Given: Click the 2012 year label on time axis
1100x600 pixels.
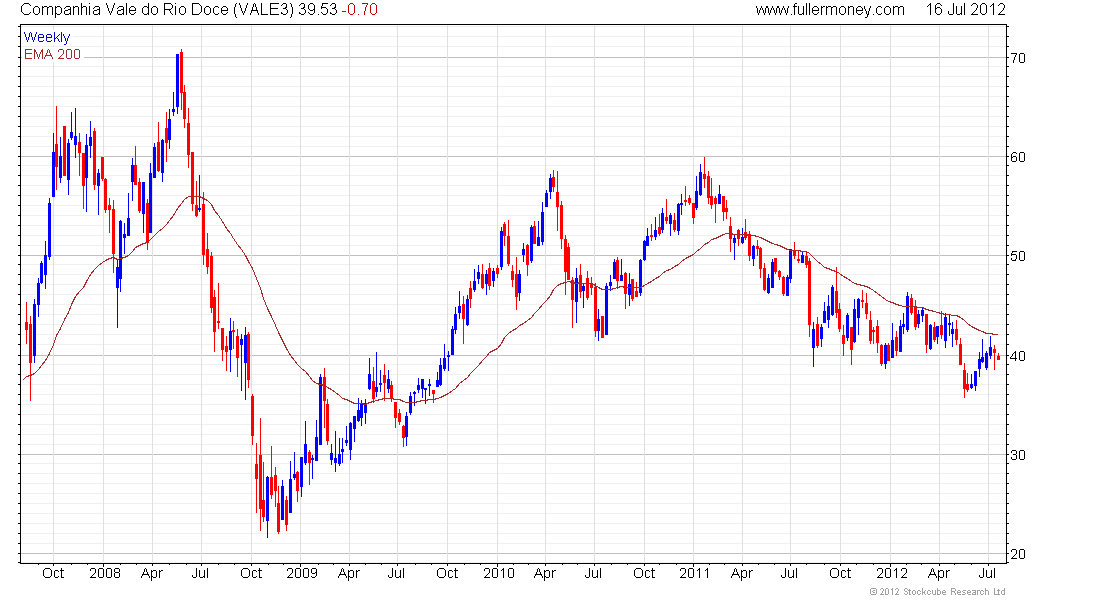Looking at the screenshot, I should pos(892,573).
